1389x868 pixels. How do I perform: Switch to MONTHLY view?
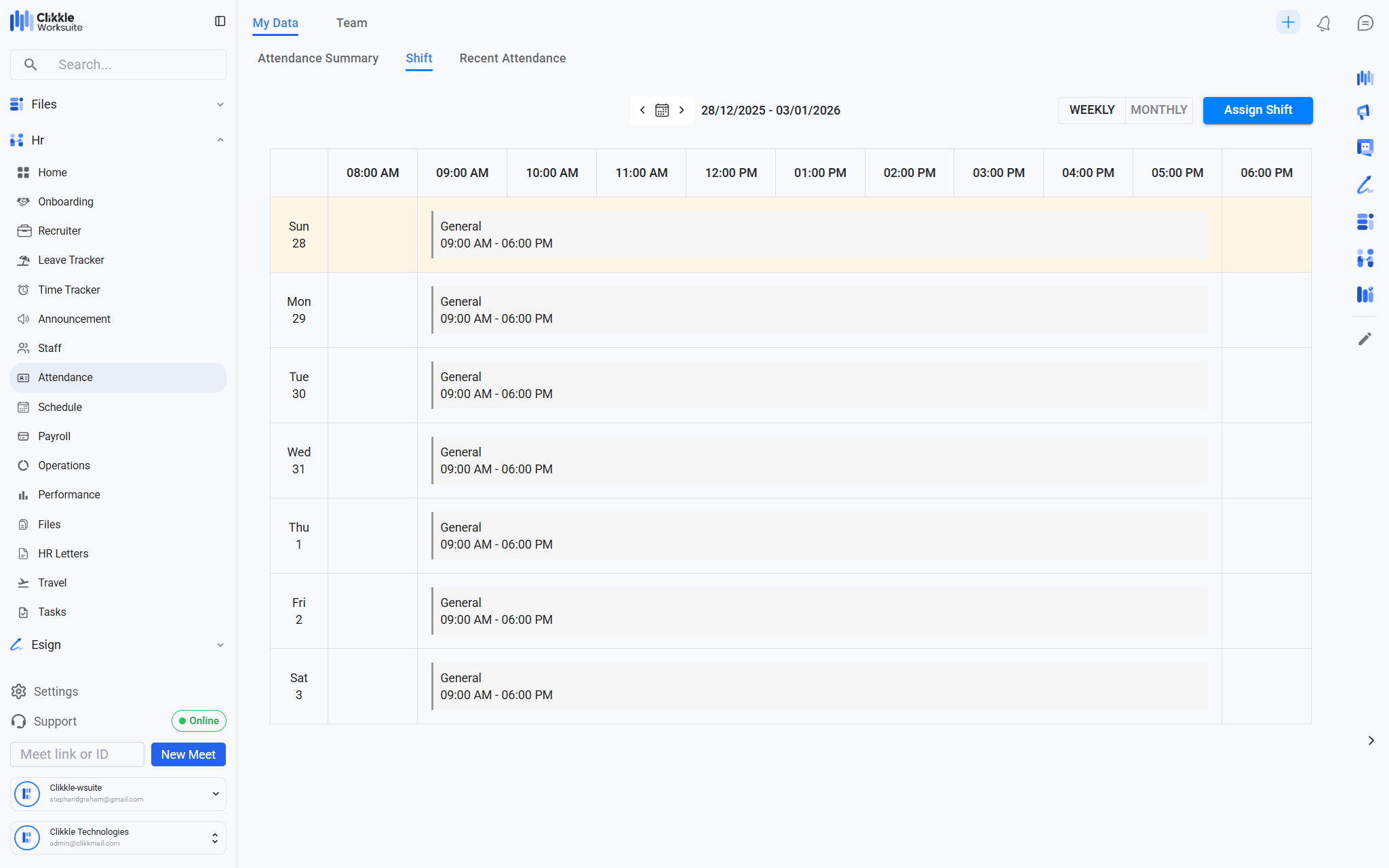[1158, 110]
